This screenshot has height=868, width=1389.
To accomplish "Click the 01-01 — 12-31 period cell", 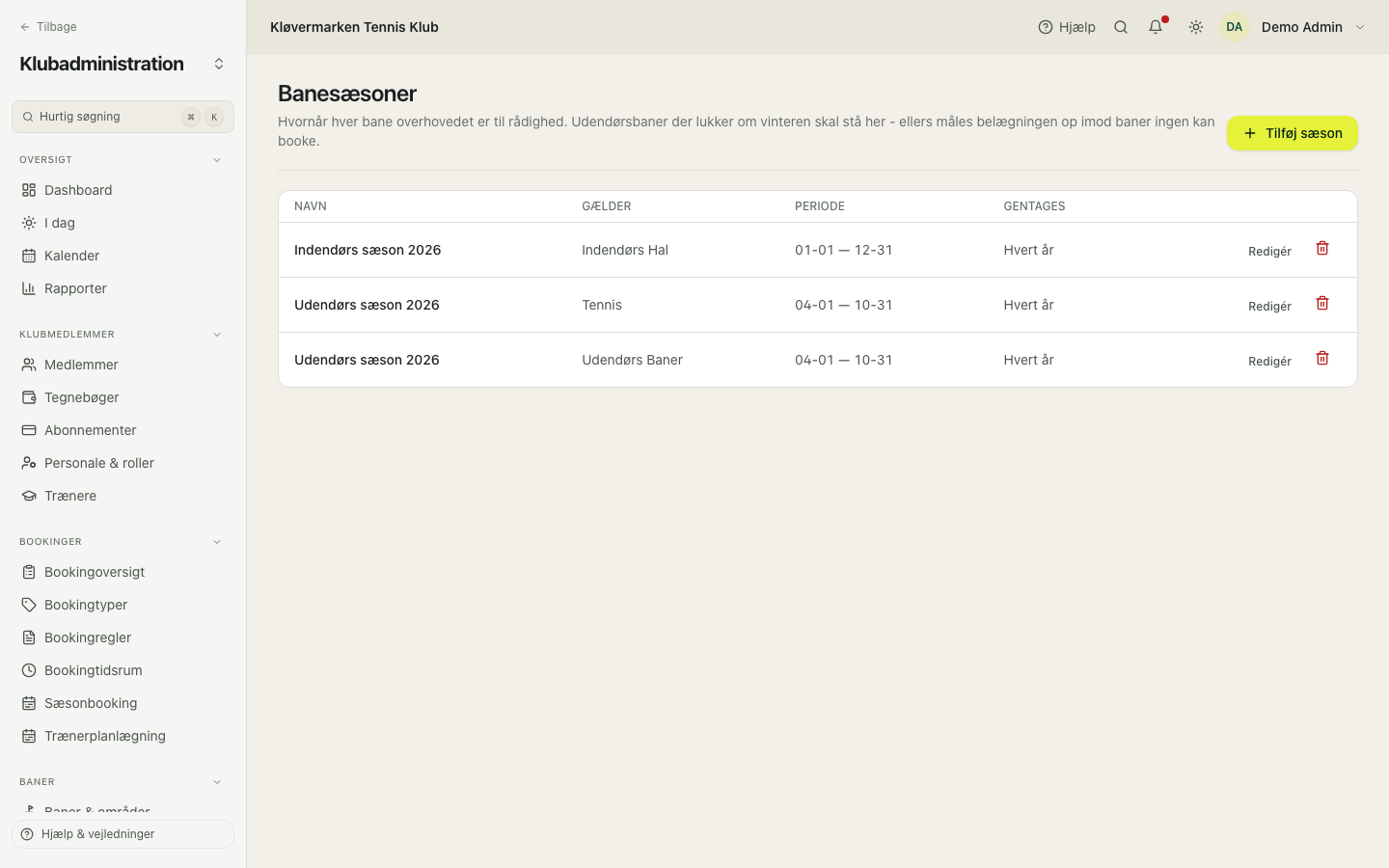I will [x=844, y=250].
